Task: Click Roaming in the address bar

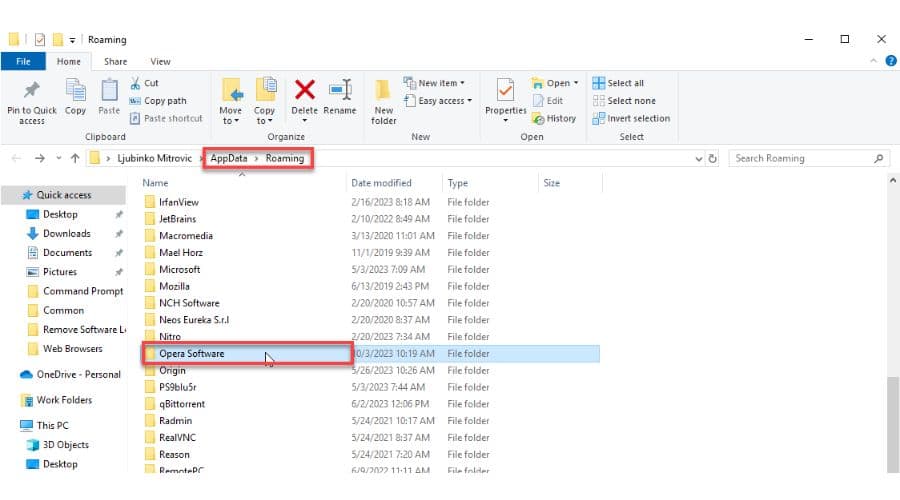Action: pyautogui.click(x=285, y=158)
